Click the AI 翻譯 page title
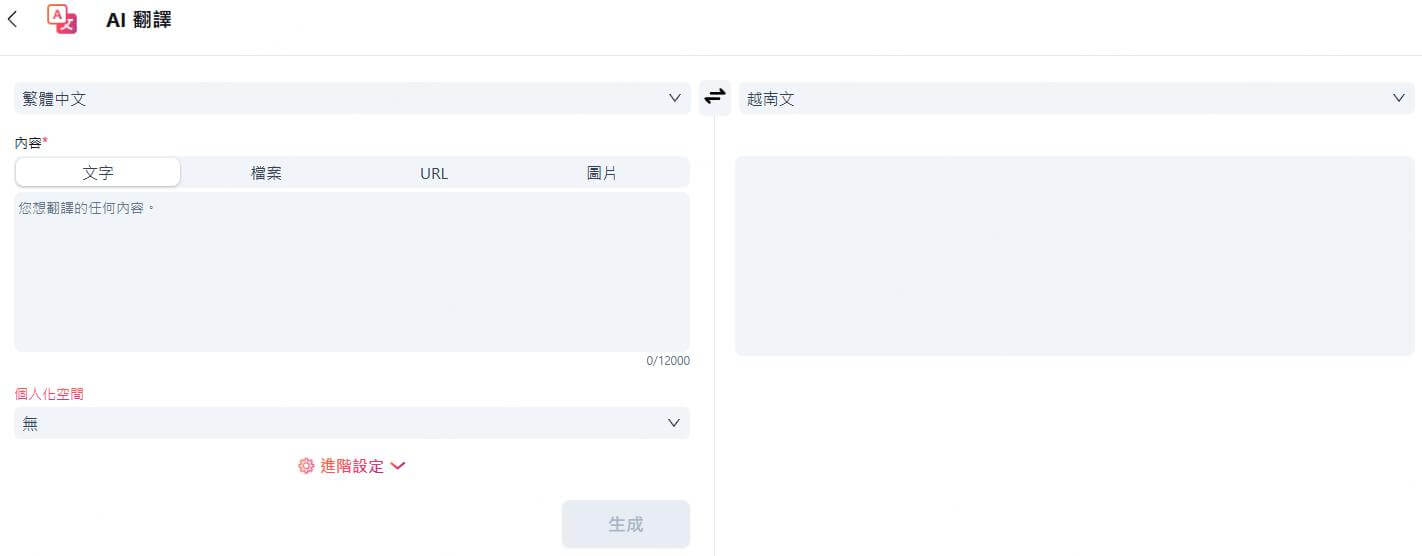 pyautogui.click(x=139, y=19)
